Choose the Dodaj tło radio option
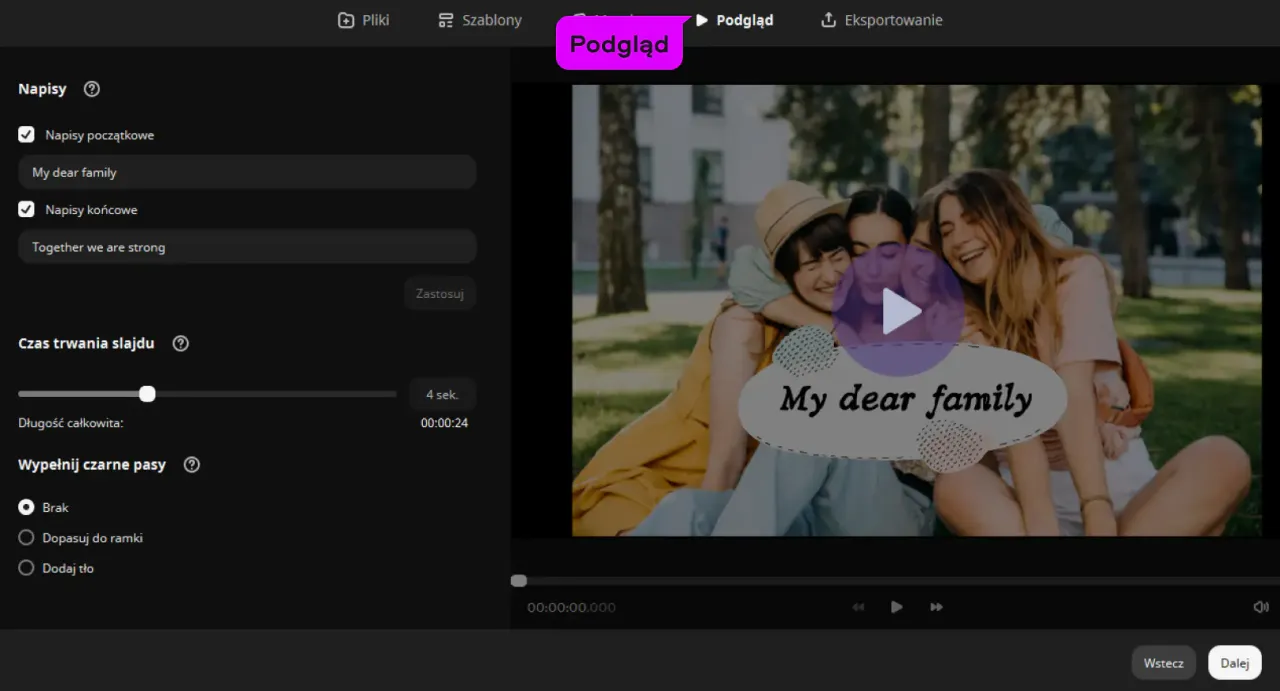Viewport: 1280px width, 691px height. click(27, 568)
